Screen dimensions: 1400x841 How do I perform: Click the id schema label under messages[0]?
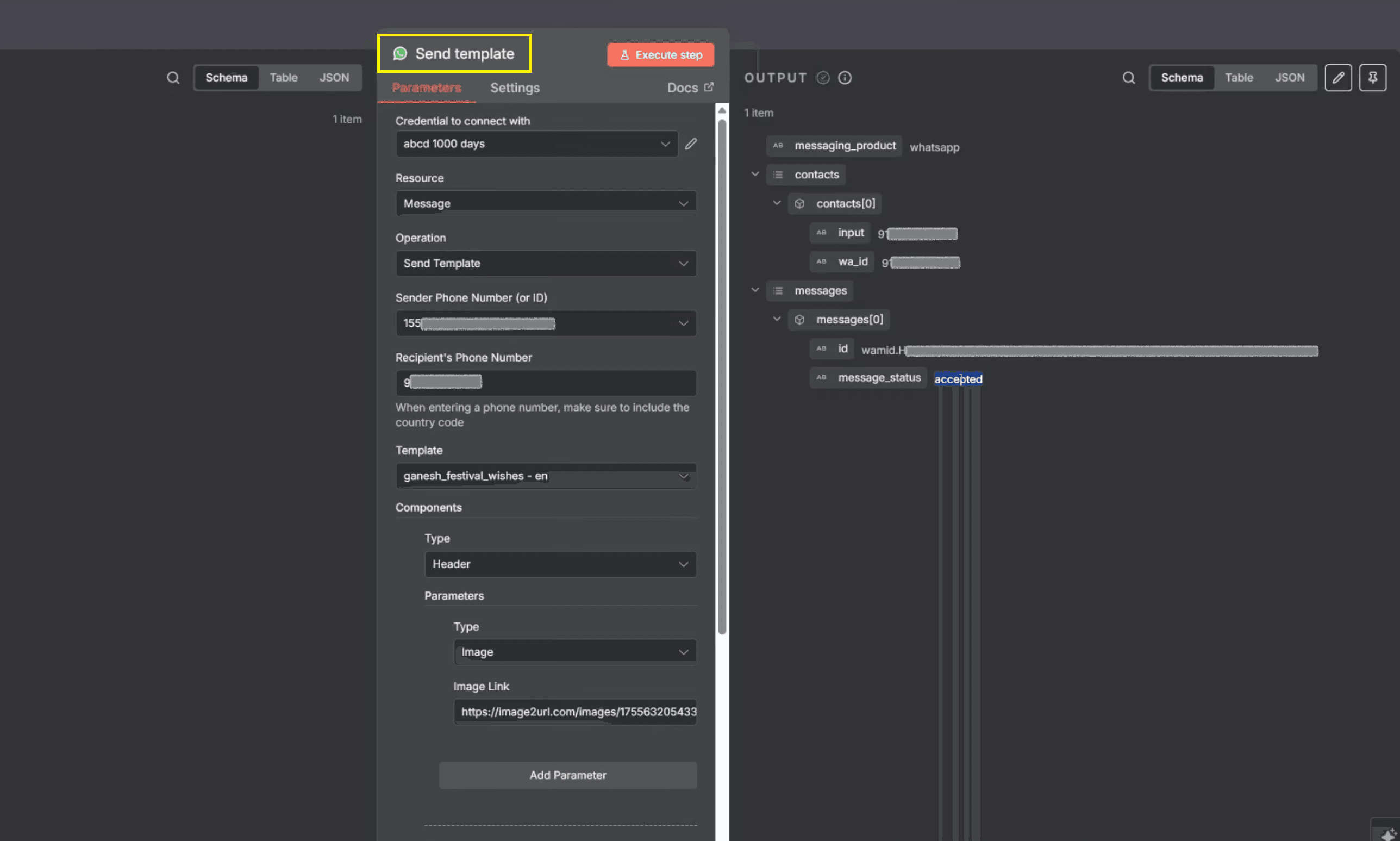point(842,348)
